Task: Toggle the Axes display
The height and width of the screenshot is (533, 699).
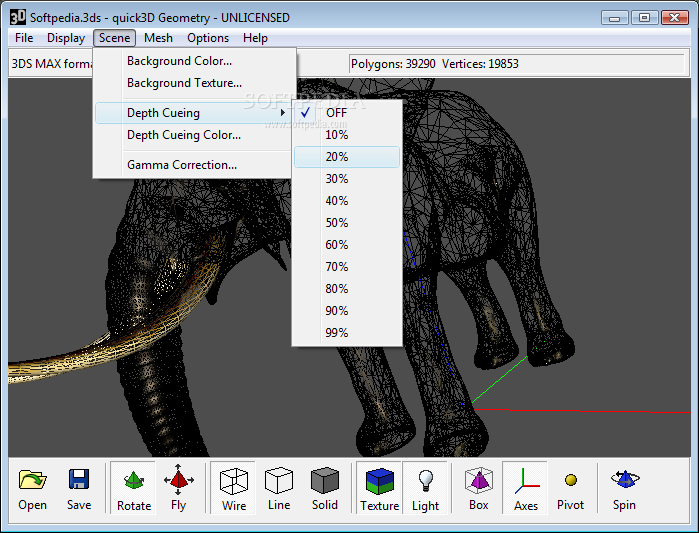Action: (x=526, y=488)
